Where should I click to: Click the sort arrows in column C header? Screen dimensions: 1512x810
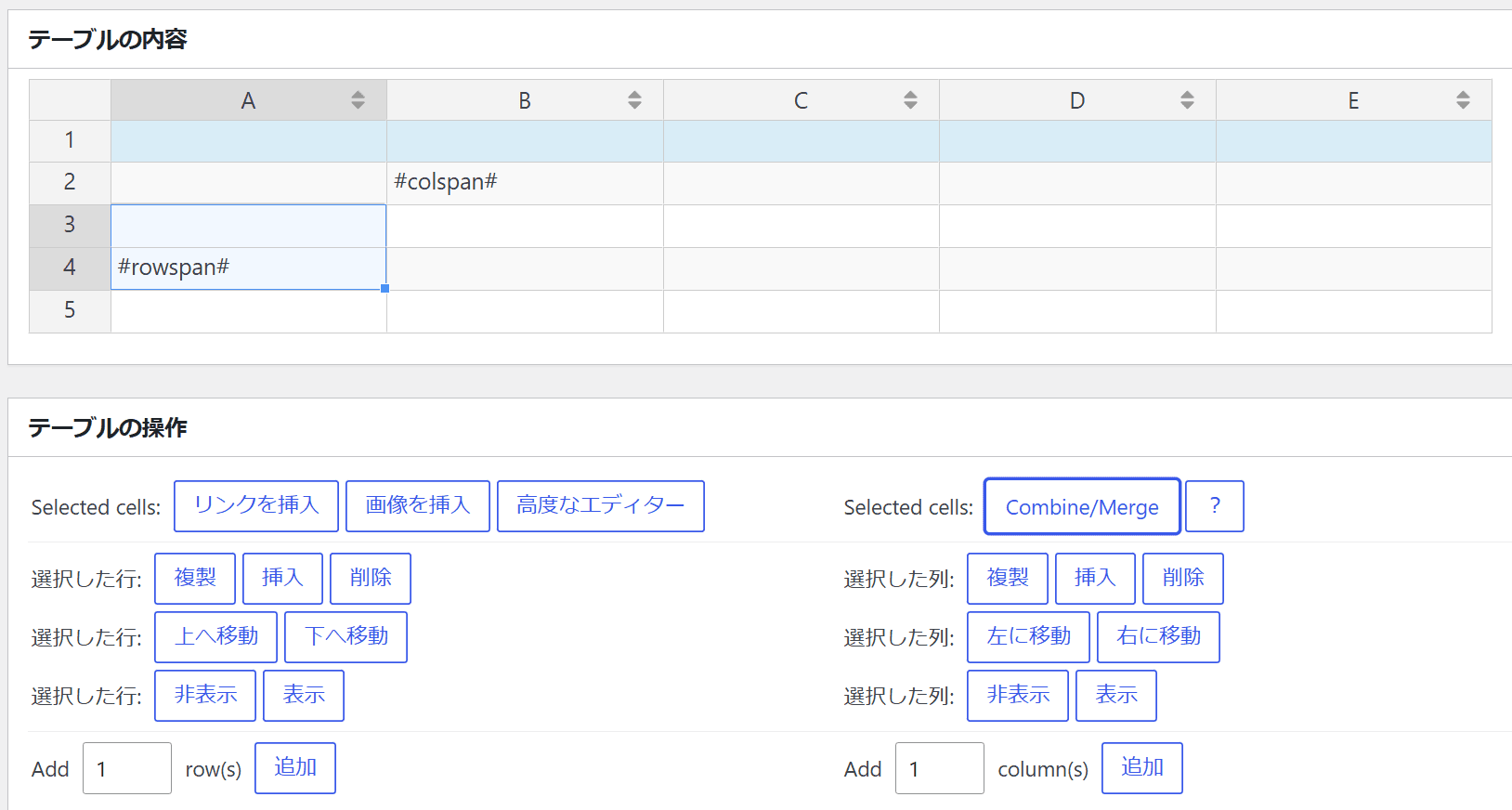click(910, 100)
